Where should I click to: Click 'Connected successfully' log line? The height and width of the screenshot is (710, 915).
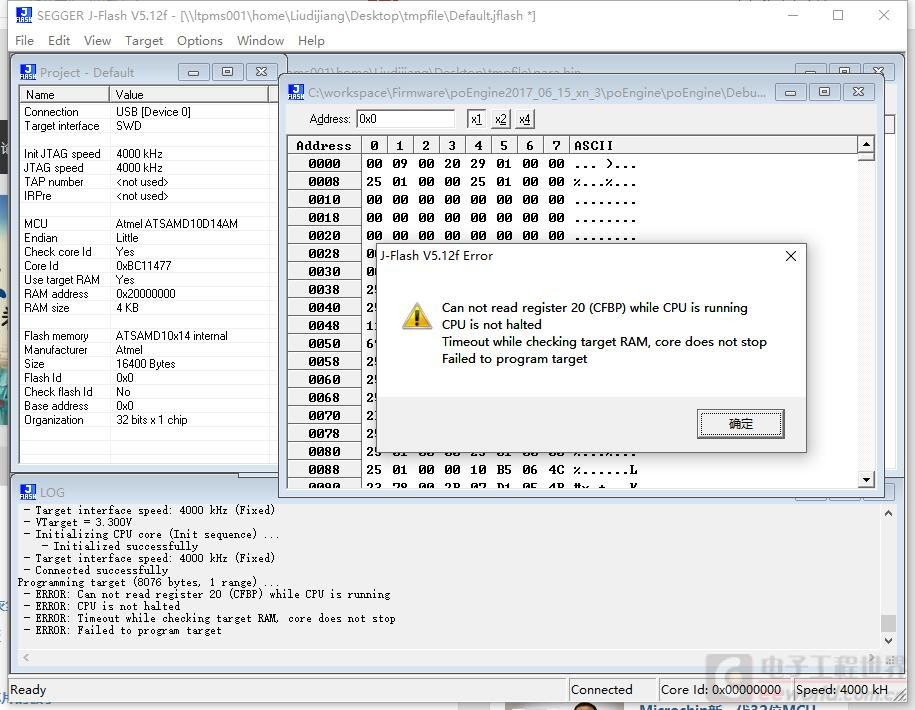[x=96, y=571]
